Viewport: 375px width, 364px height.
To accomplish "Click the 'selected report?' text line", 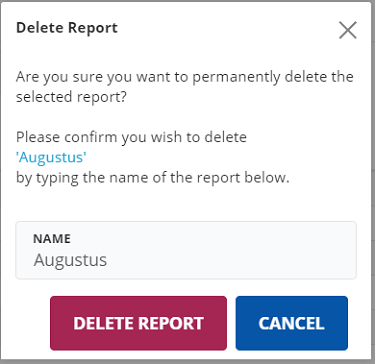I will (71, 97).
